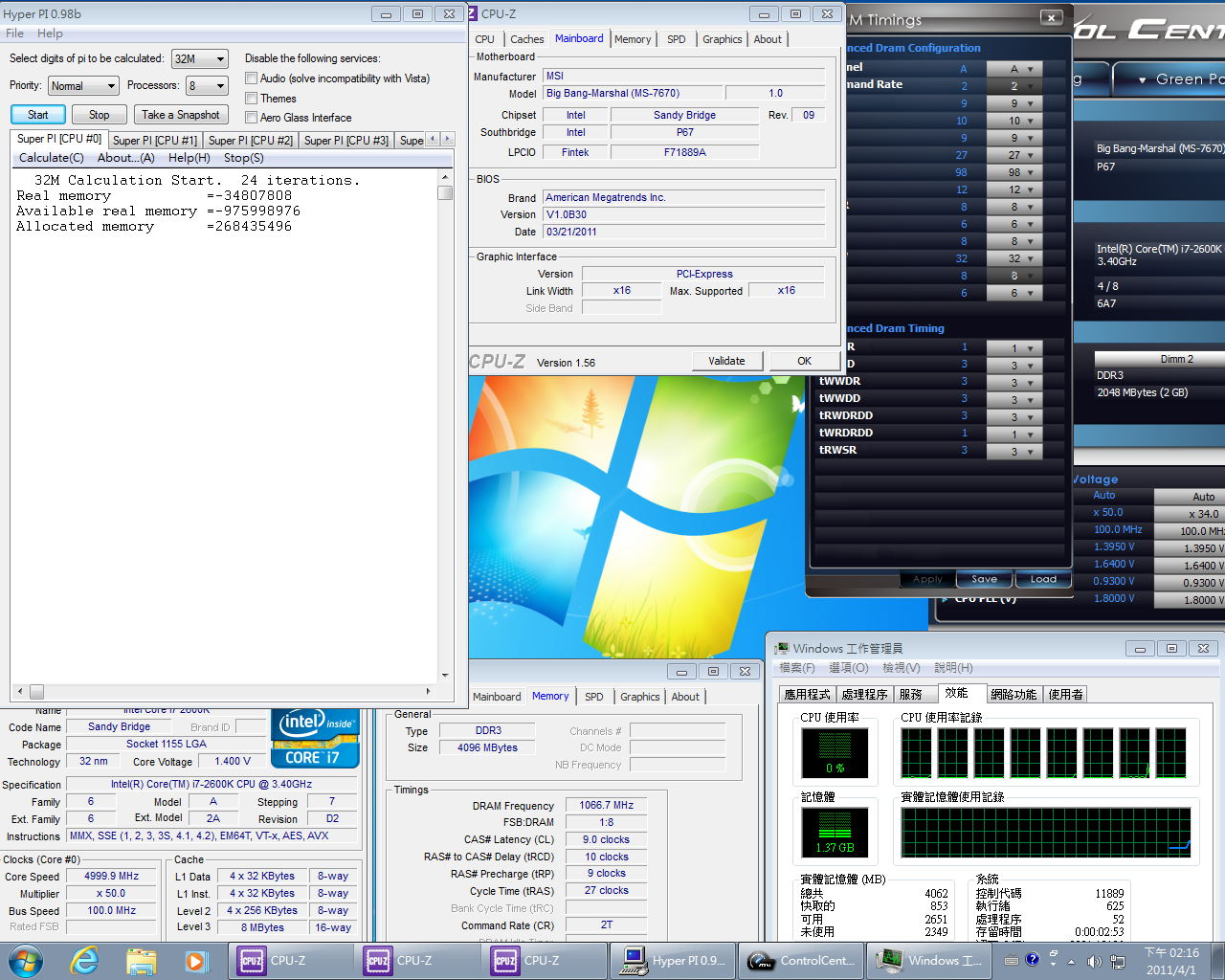Open 使用者 tab in Task Manager
This screenshot has height=980, width=1225.
coord(1066,694)
